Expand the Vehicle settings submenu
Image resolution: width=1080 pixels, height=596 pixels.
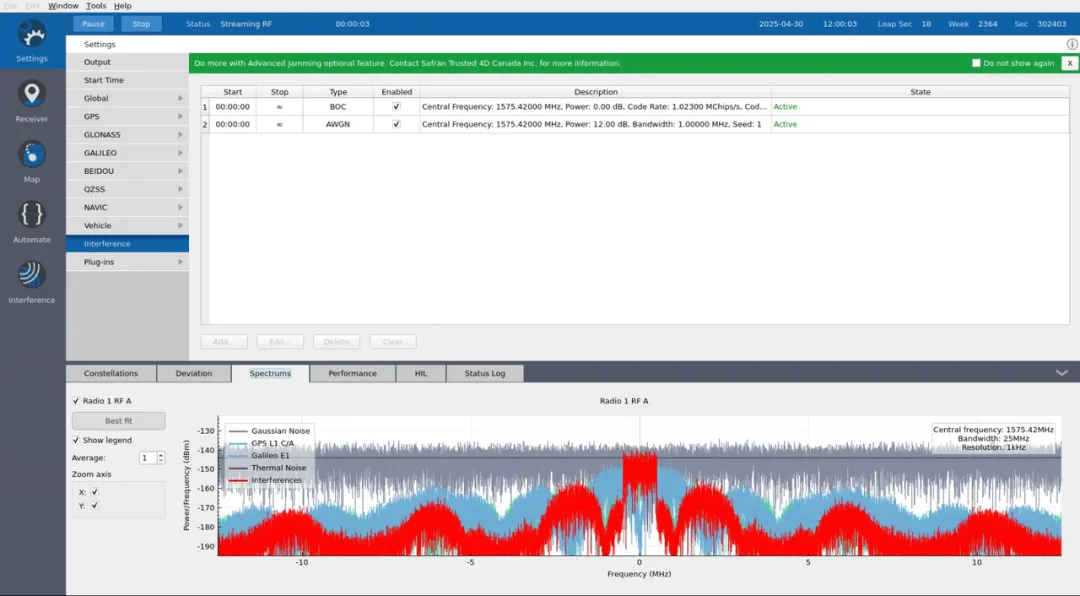pos(127,225)
